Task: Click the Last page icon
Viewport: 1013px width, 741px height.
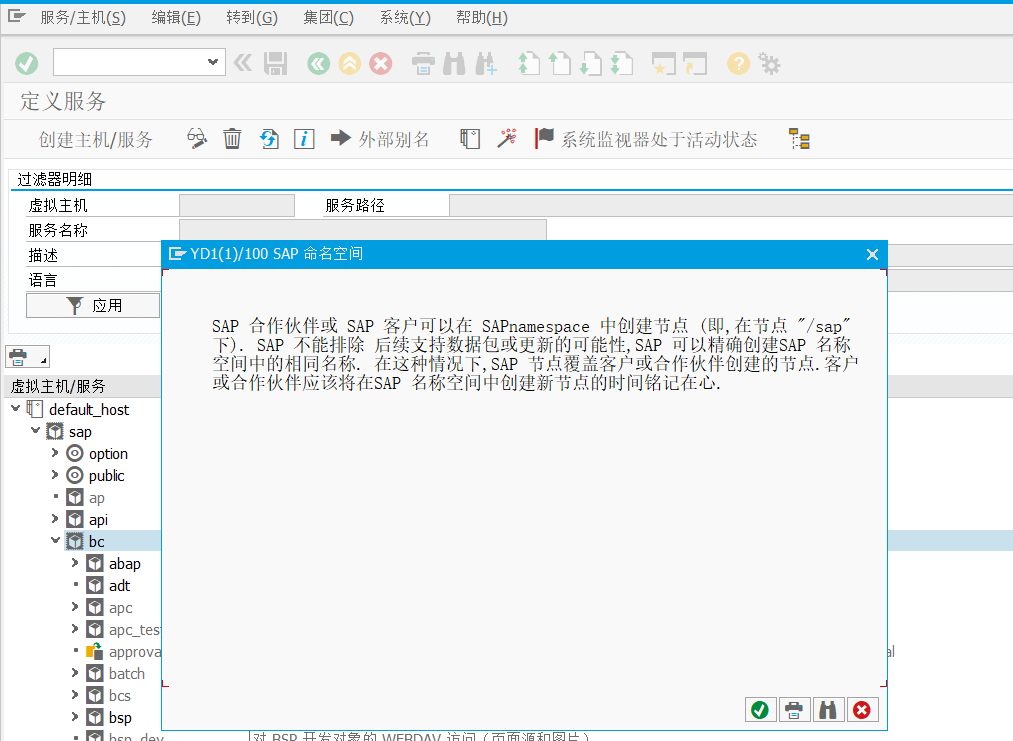Action: [x=622, y=63]
